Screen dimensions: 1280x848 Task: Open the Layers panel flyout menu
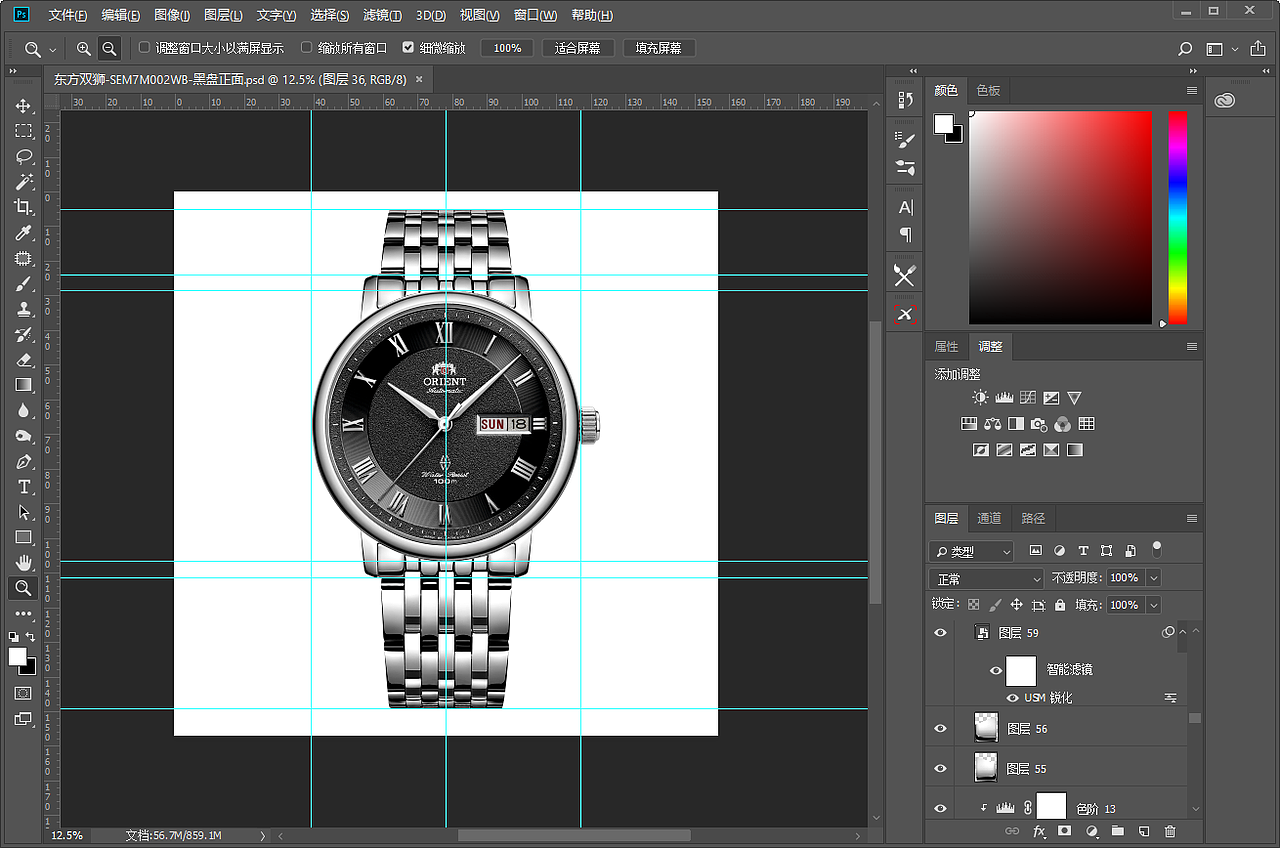click(x=1191, y=518)
